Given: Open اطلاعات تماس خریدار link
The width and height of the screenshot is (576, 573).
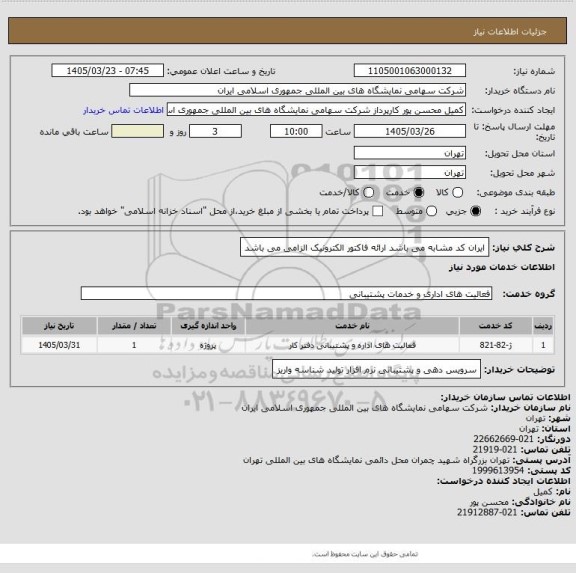Looking at the screenshot, I should point(123,110).
